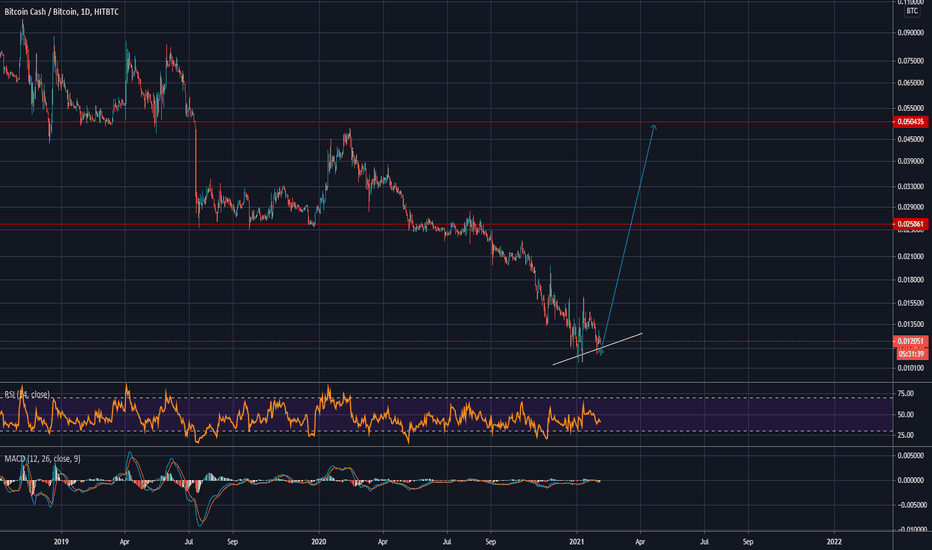Viewport: 932px width, 550px height.
Task: Click the 0.015500 price axis label
Action: 911,303
